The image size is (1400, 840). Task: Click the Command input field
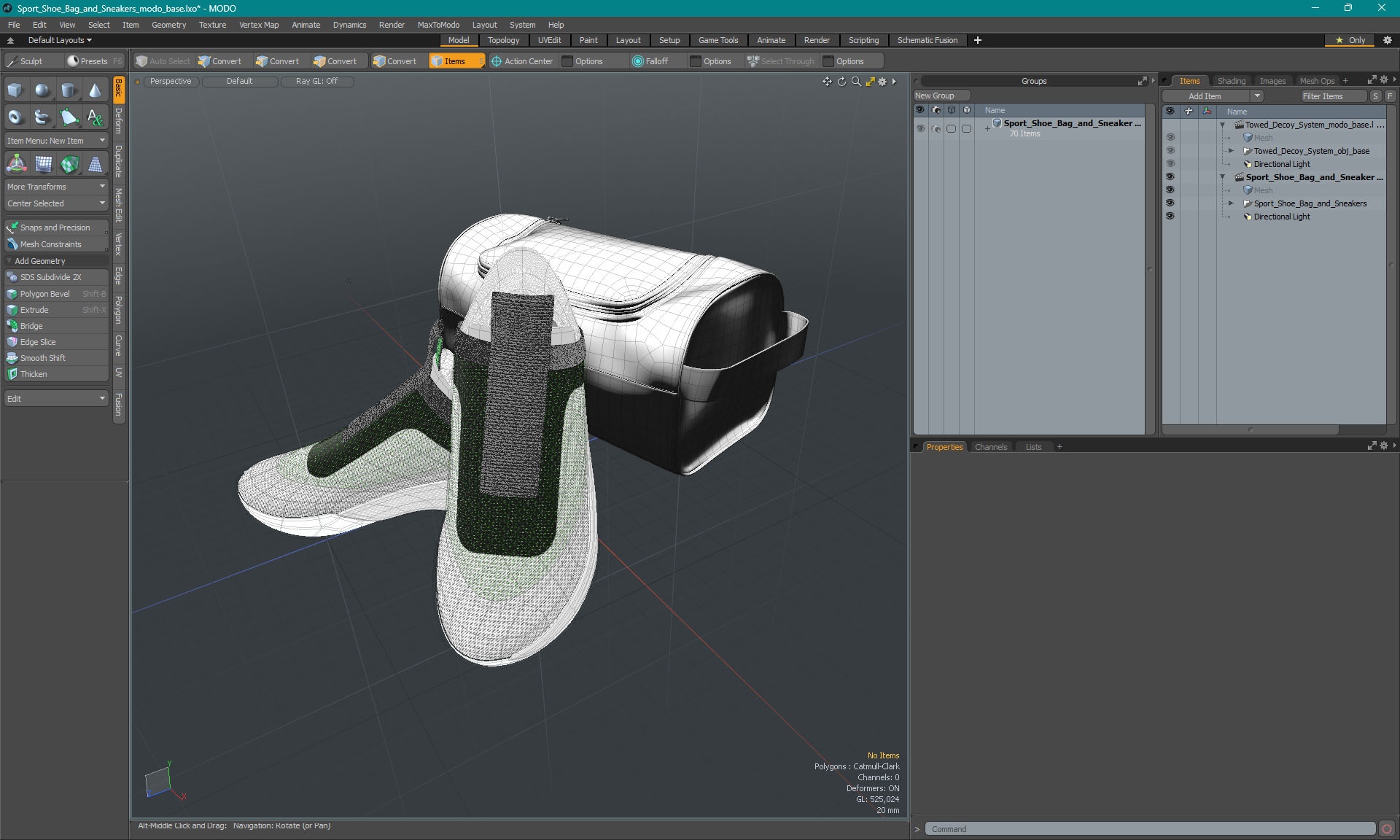coord(1150,829)
